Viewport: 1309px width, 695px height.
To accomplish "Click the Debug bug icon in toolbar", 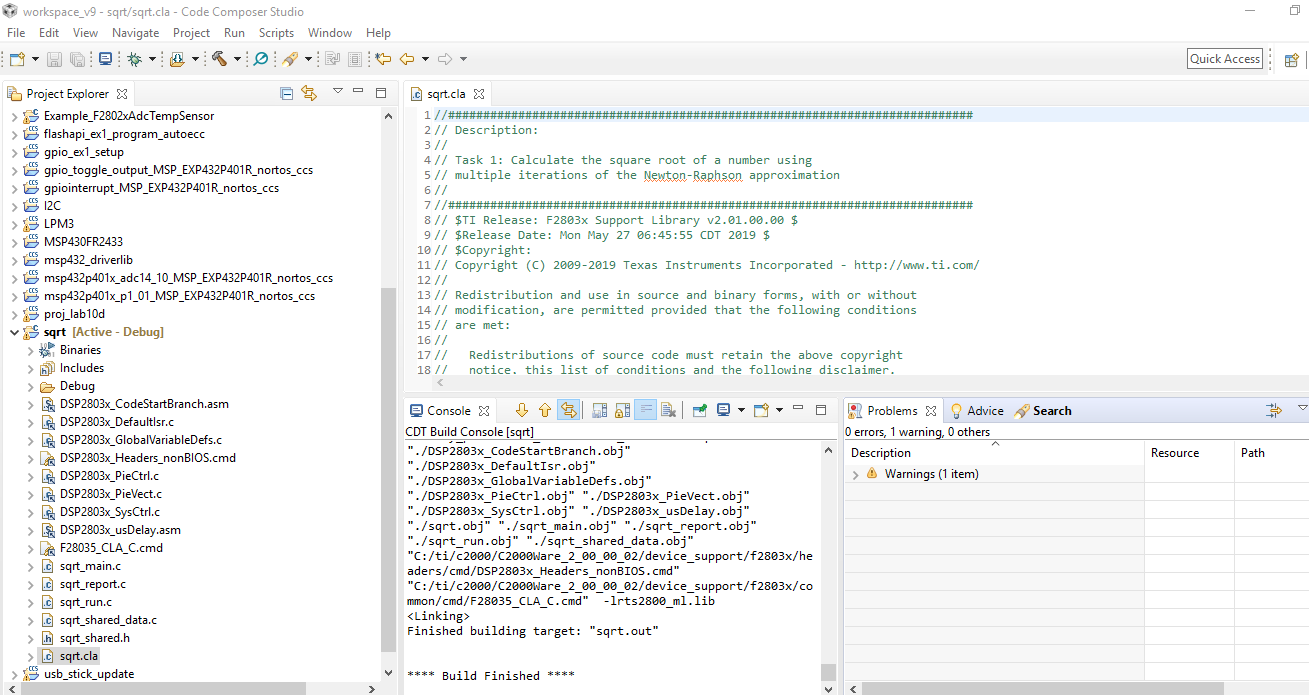I will (x=134, y=60).
